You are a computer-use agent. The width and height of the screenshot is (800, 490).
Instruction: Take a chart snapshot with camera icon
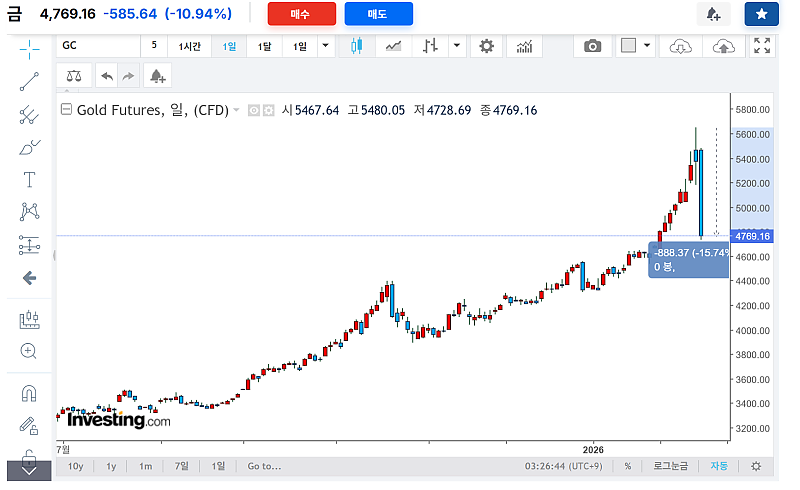tap(593, 46)
